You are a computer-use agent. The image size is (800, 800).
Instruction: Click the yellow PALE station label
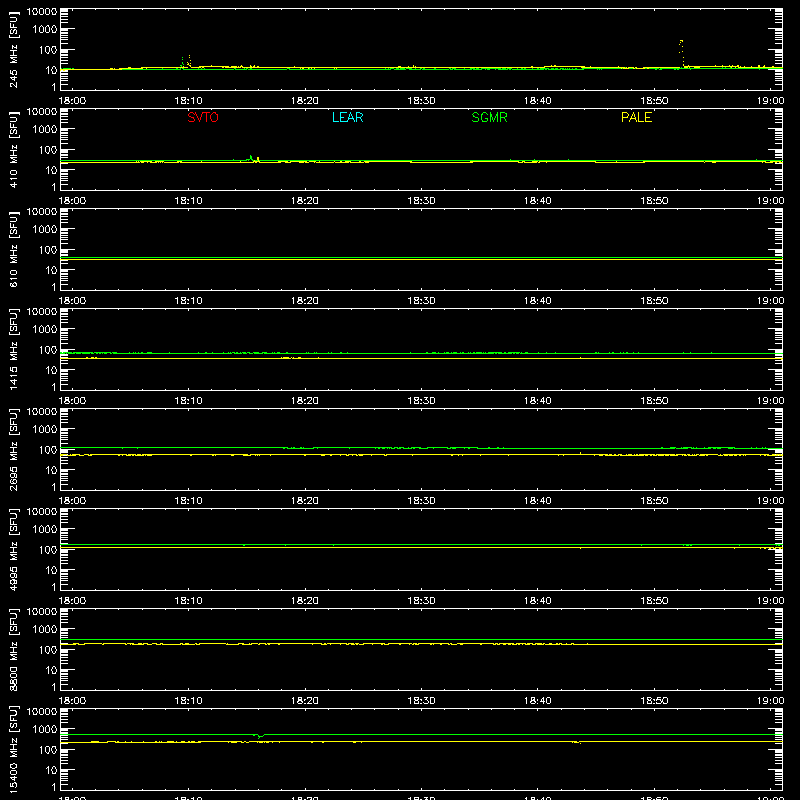click(636, 117)
